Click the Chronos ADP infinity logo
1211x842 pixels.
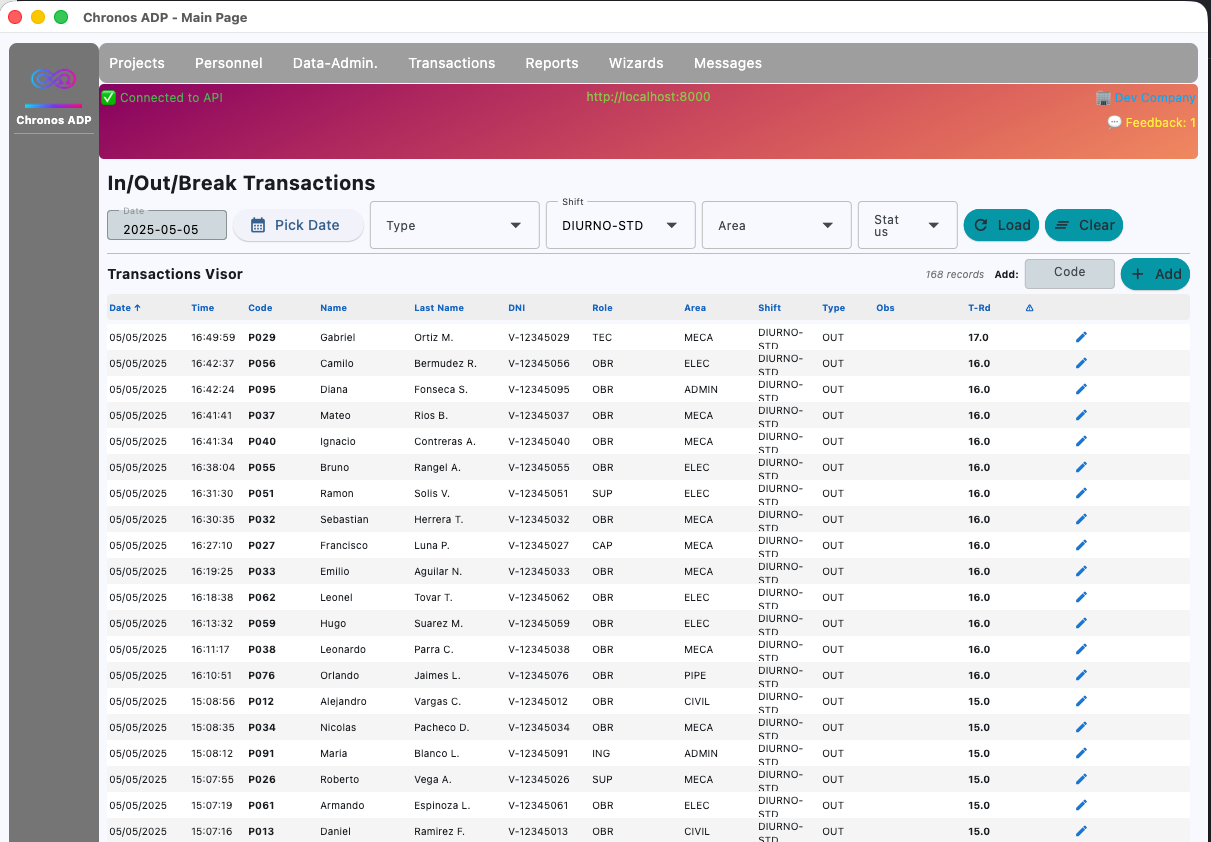[54, 78]
